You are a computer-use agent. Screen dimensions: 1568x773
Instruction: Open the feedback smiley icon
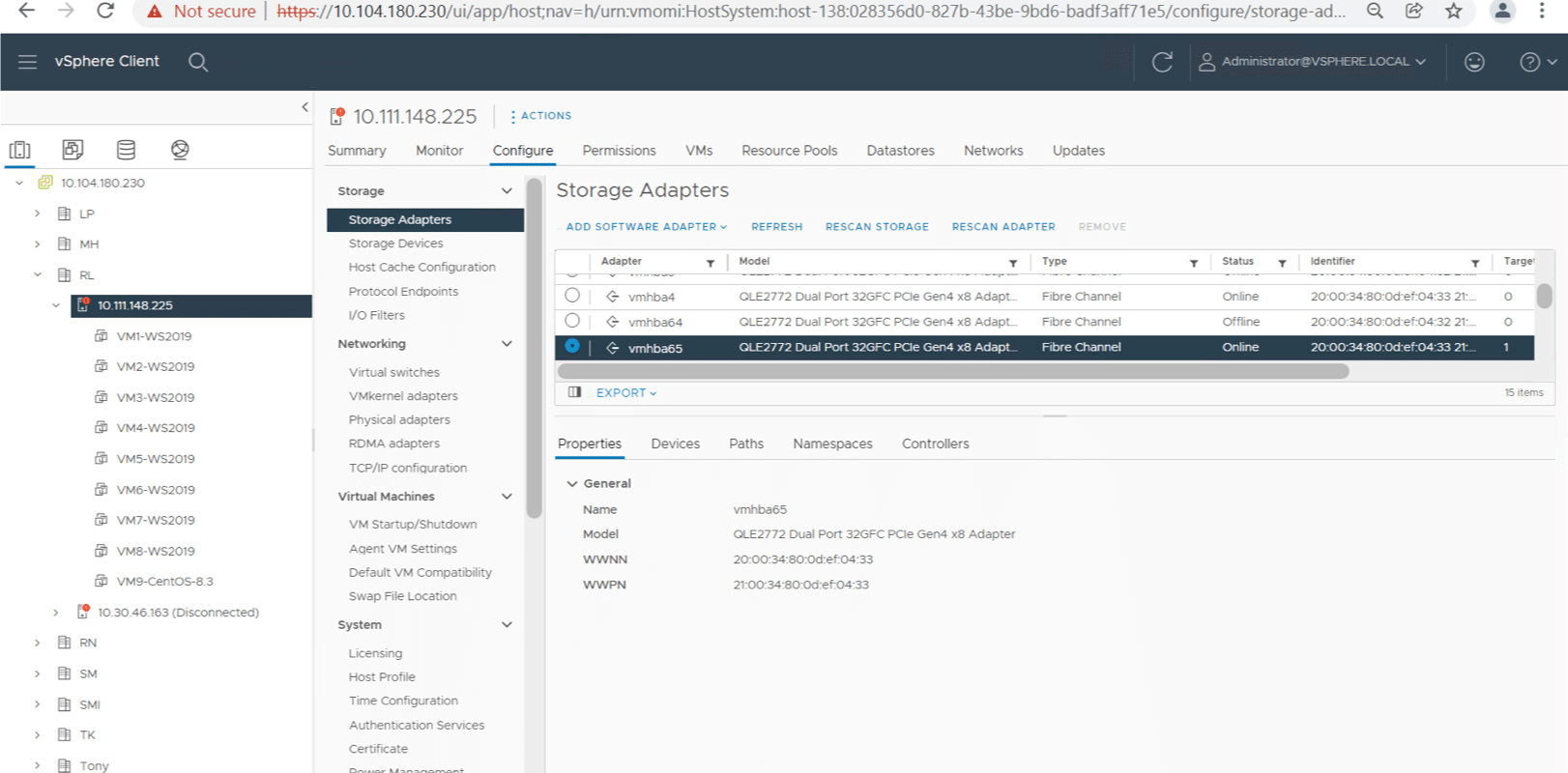point(1474,62)
